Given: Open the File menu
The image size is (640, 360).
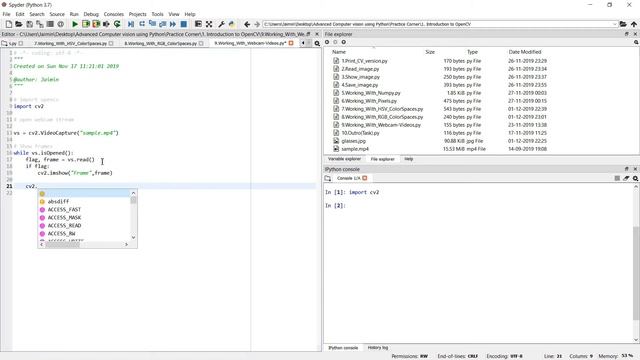Looking at the screenshot, I should coord(7,14).
